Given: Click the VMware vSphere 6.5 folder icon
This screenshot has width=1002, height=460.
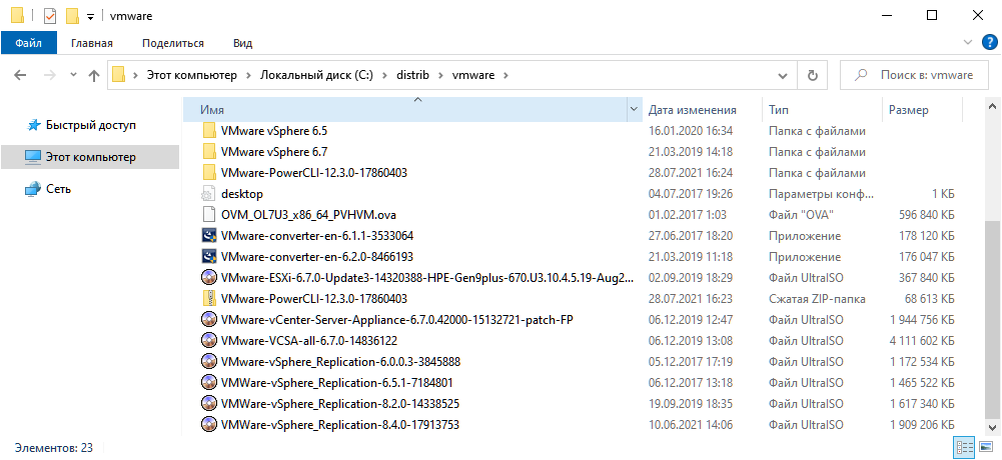Looking at the screenshot, I should tap(209, 131).
